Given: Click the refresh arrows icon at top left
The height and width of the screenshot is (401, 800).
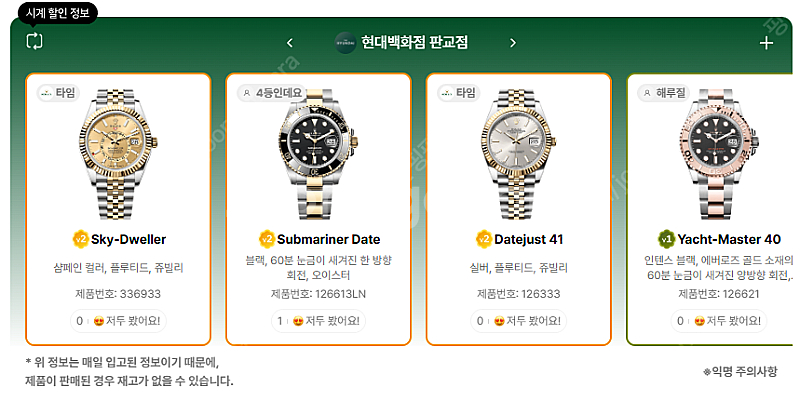Looking at the screenshot, I should click(34, 41).
